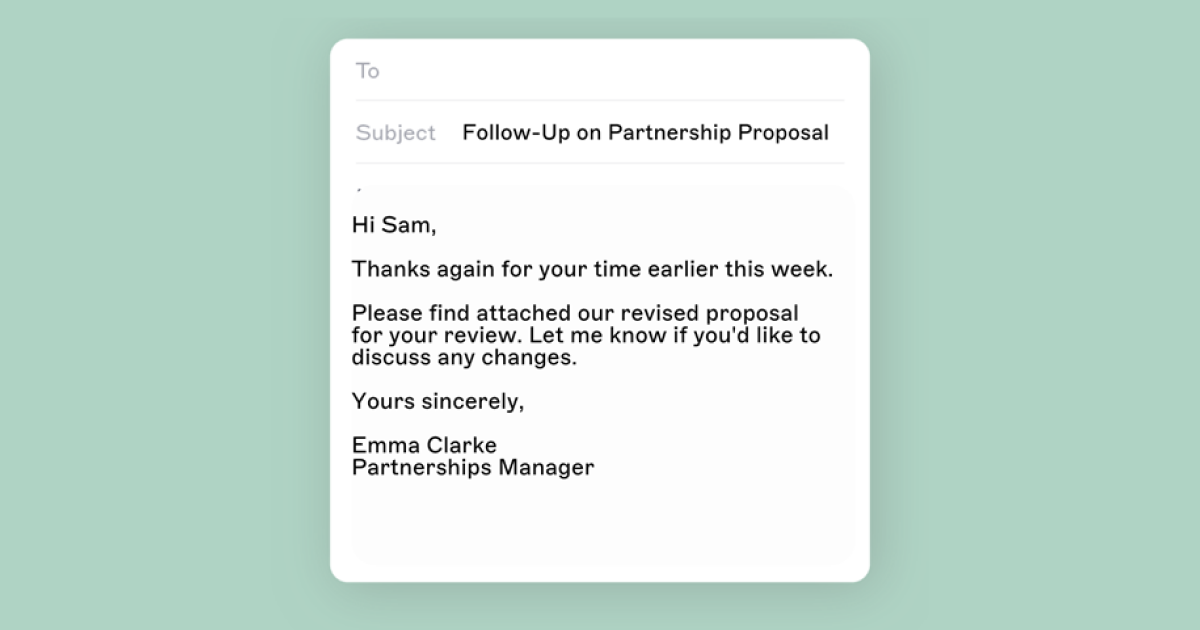Viewport: 1200px width, 630px height.
Task: Click the Subject field label
Action: coord(396,133)
